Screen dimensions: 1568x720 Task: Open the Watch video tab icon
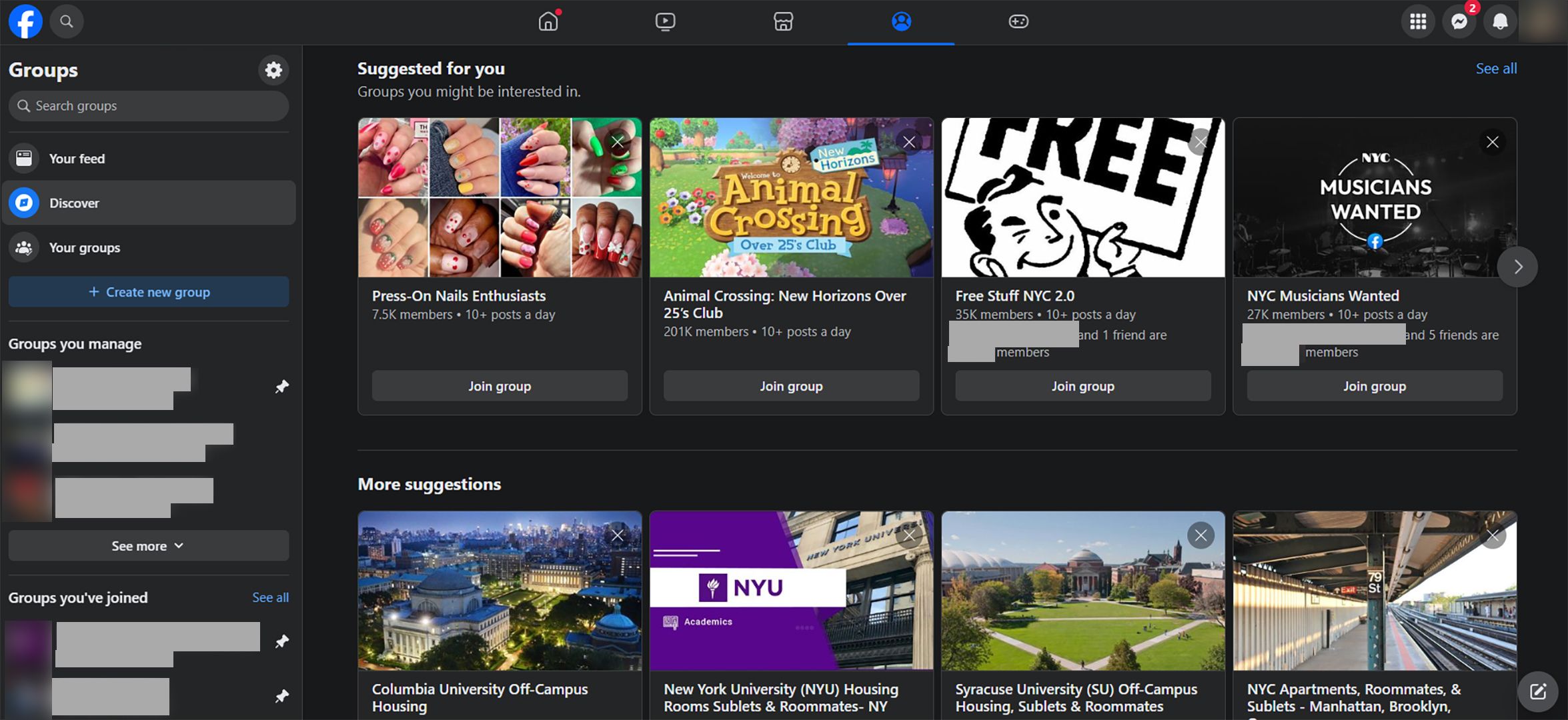665,21
